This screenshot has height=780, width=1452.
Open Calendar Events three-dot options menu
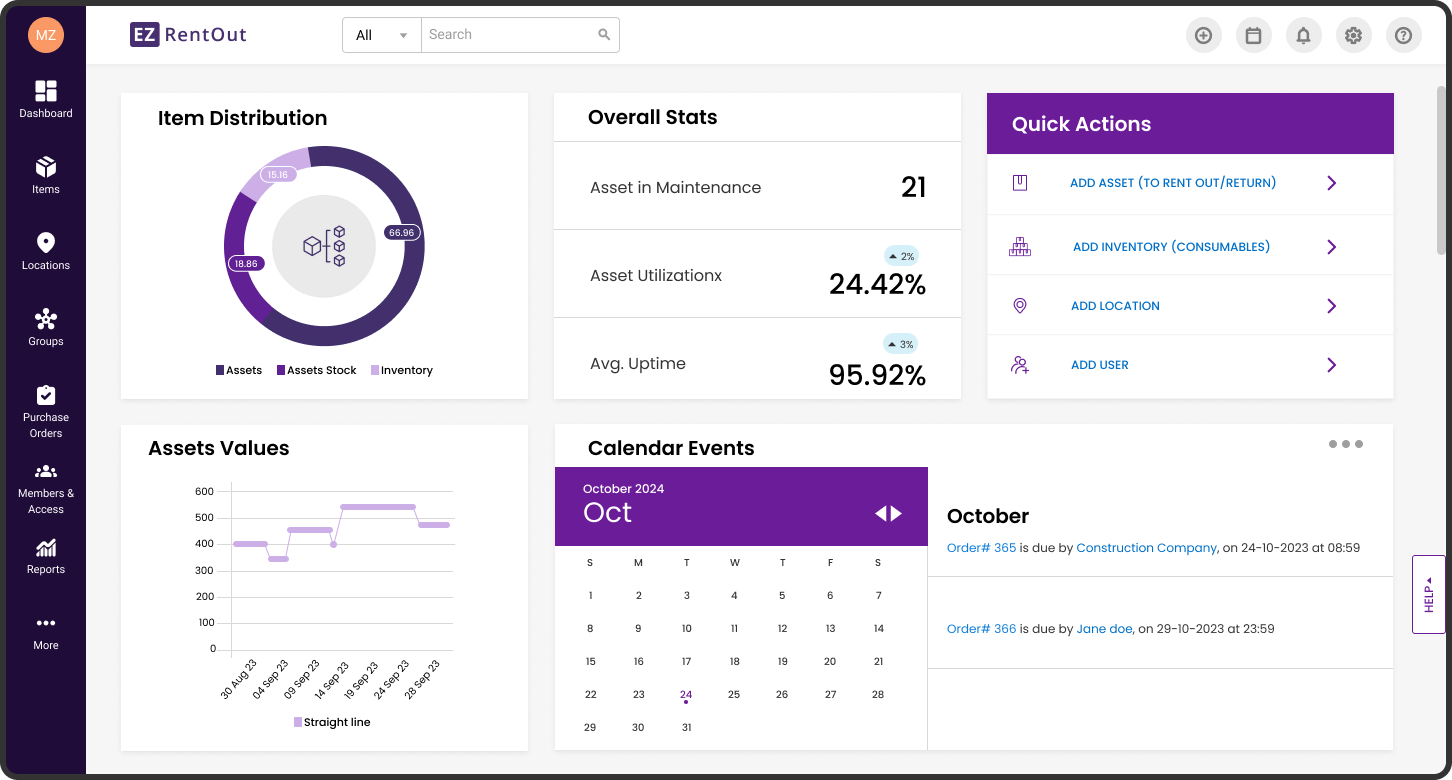point(1345,444)
